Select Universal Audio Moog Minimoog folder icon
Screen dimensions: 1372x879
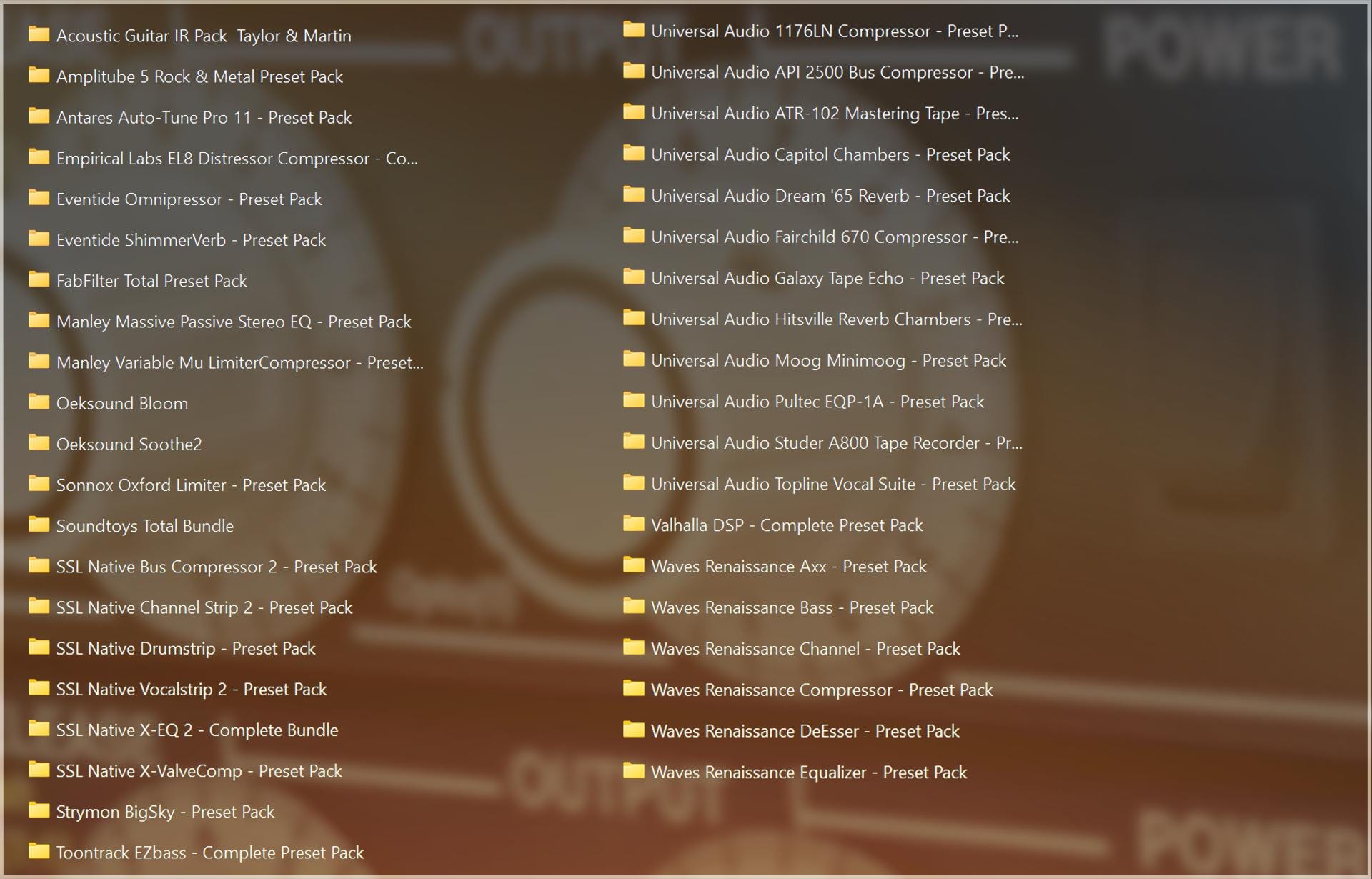point(633,359)
